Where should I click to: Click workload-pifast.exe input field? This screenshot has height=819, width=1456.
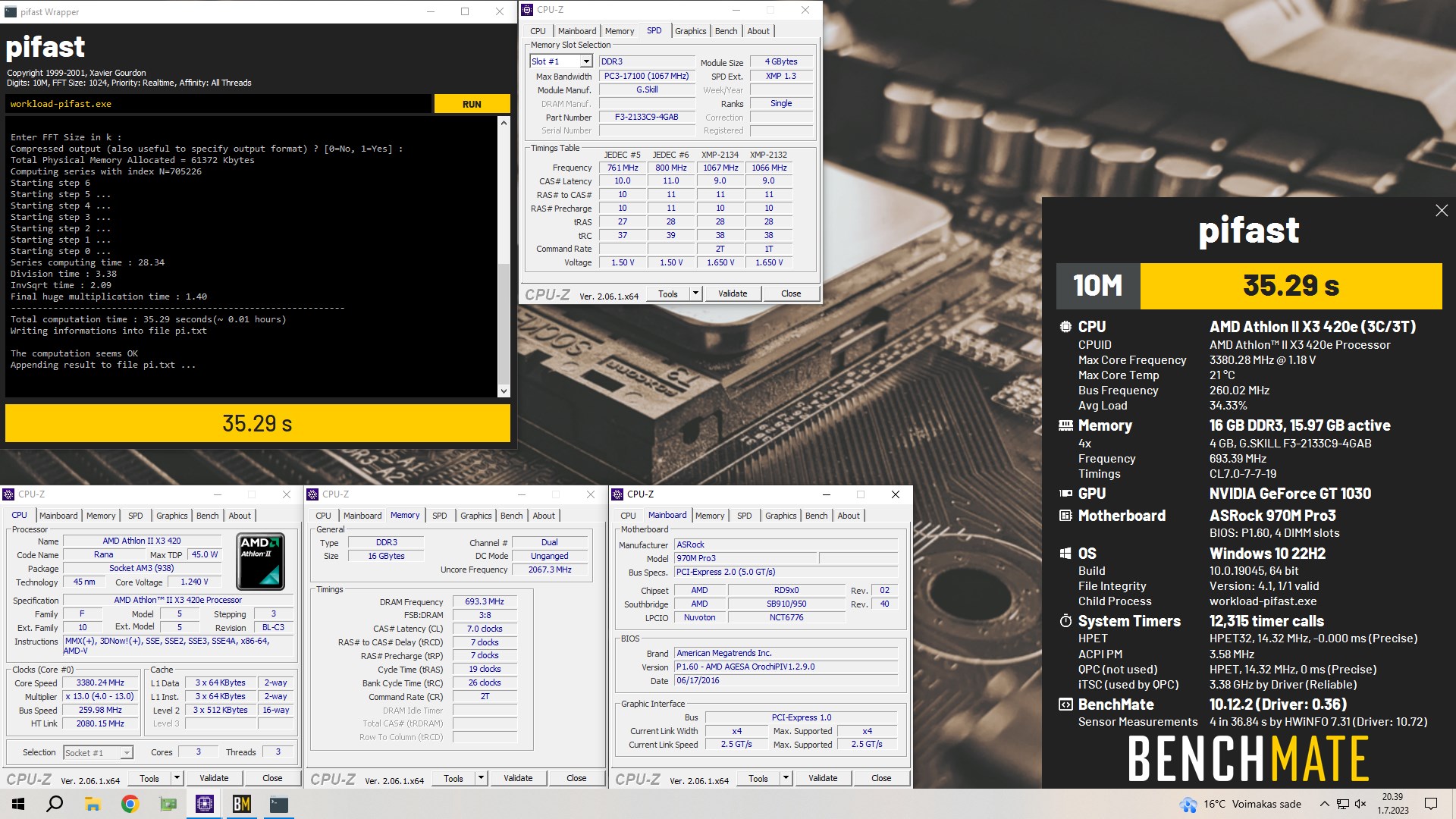tap(218, 104)
